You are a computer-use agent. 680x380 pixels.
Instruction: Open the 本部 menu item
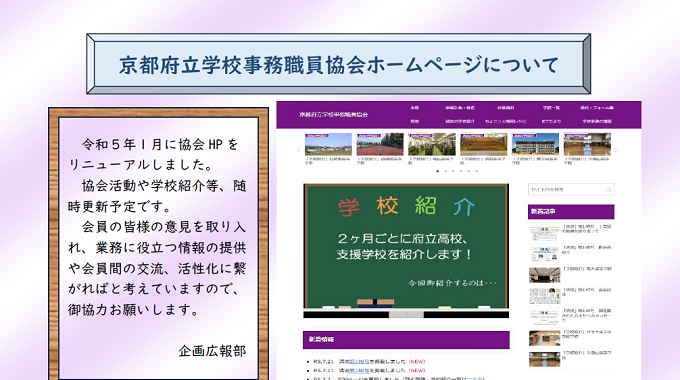[x=415, y=108]
